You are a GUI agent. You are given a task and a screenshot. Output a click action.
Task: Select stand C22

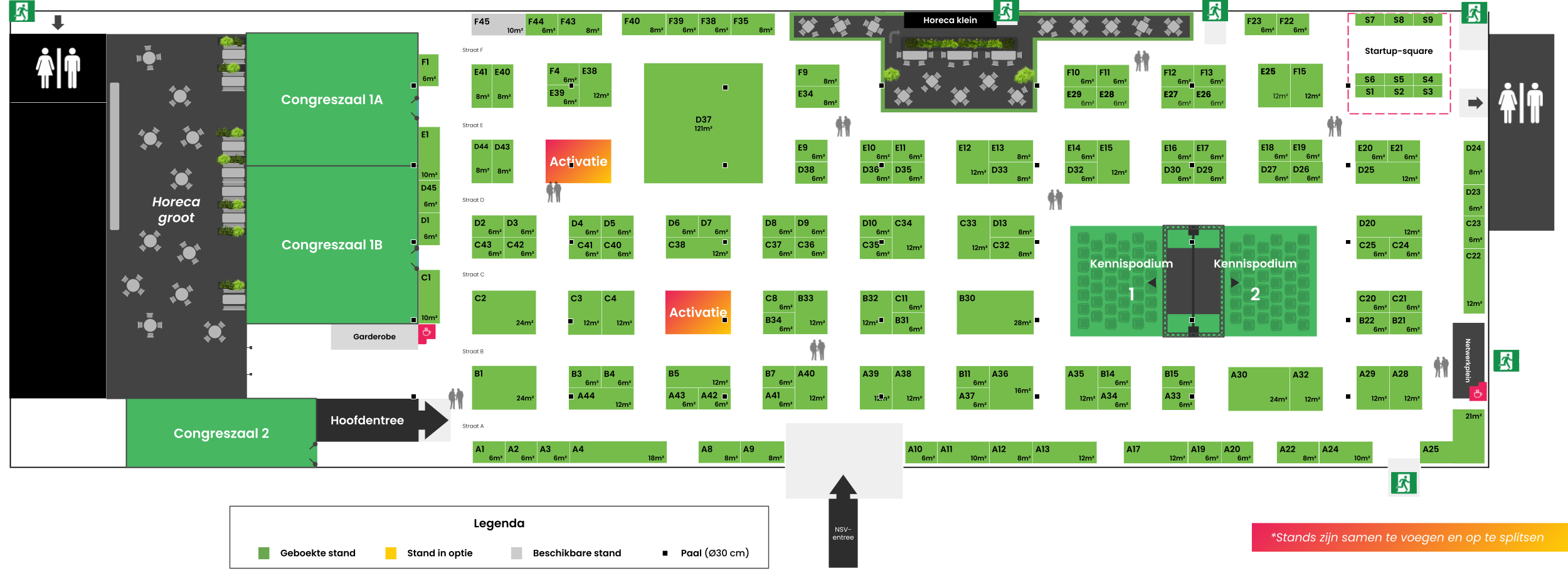(x=1474, y=280)
